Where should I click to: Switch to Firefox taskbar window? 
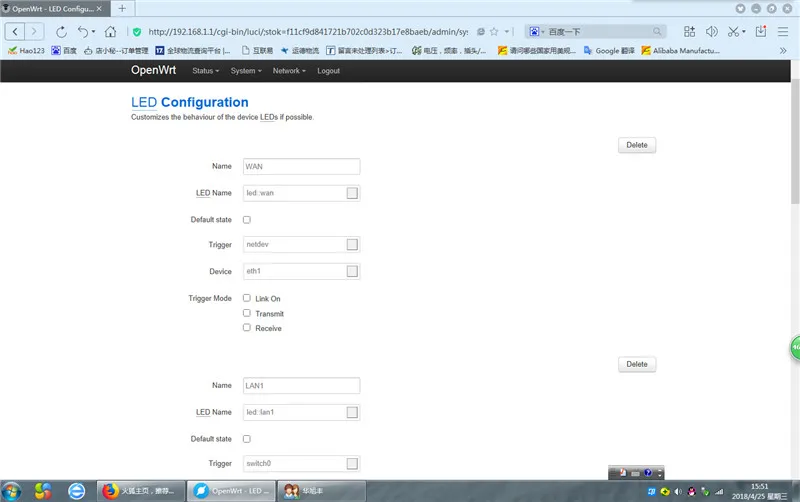[141, 491]
